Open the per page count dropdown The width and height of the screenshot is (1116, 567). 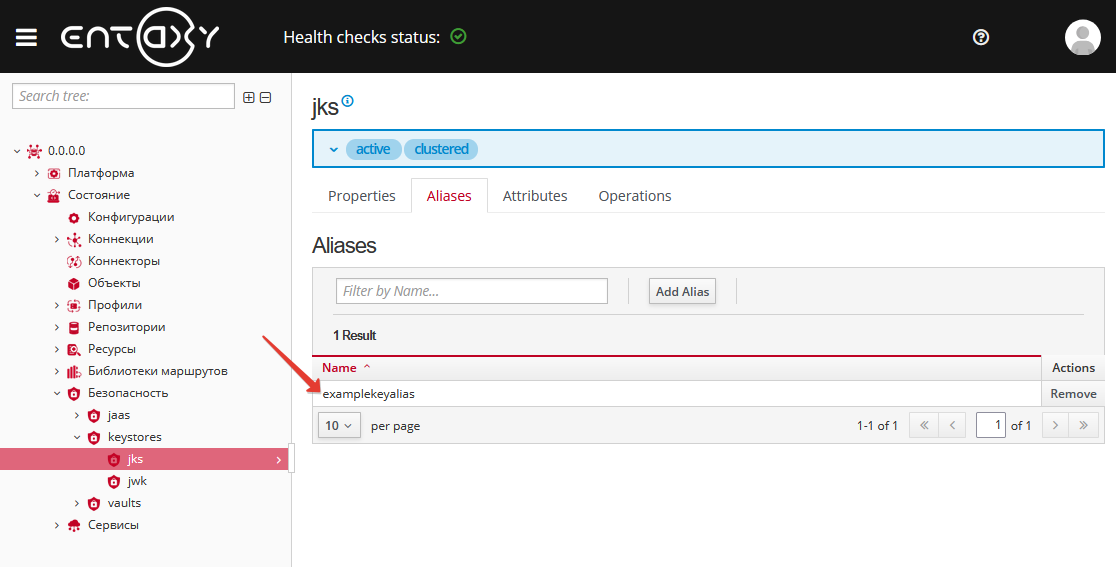339,426
